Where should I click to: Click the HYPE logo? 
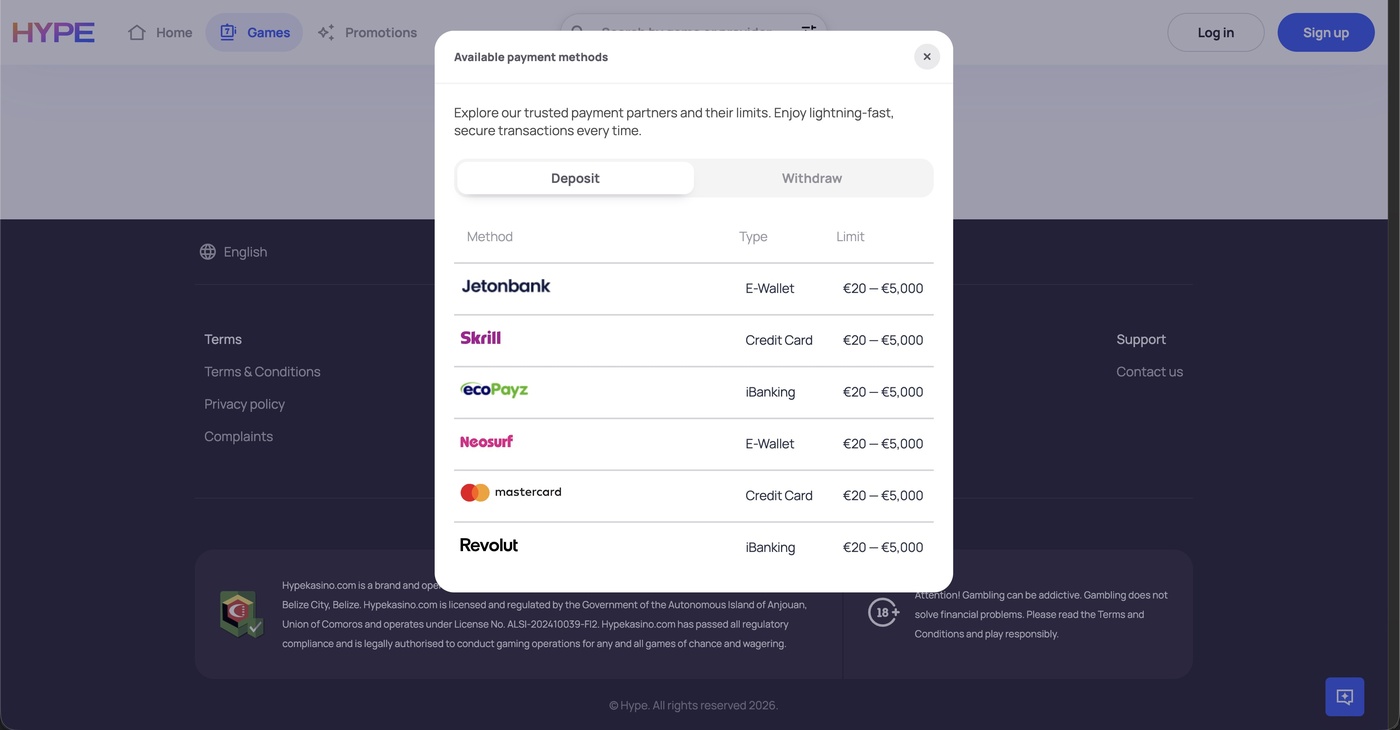click(x=53, y=32)
